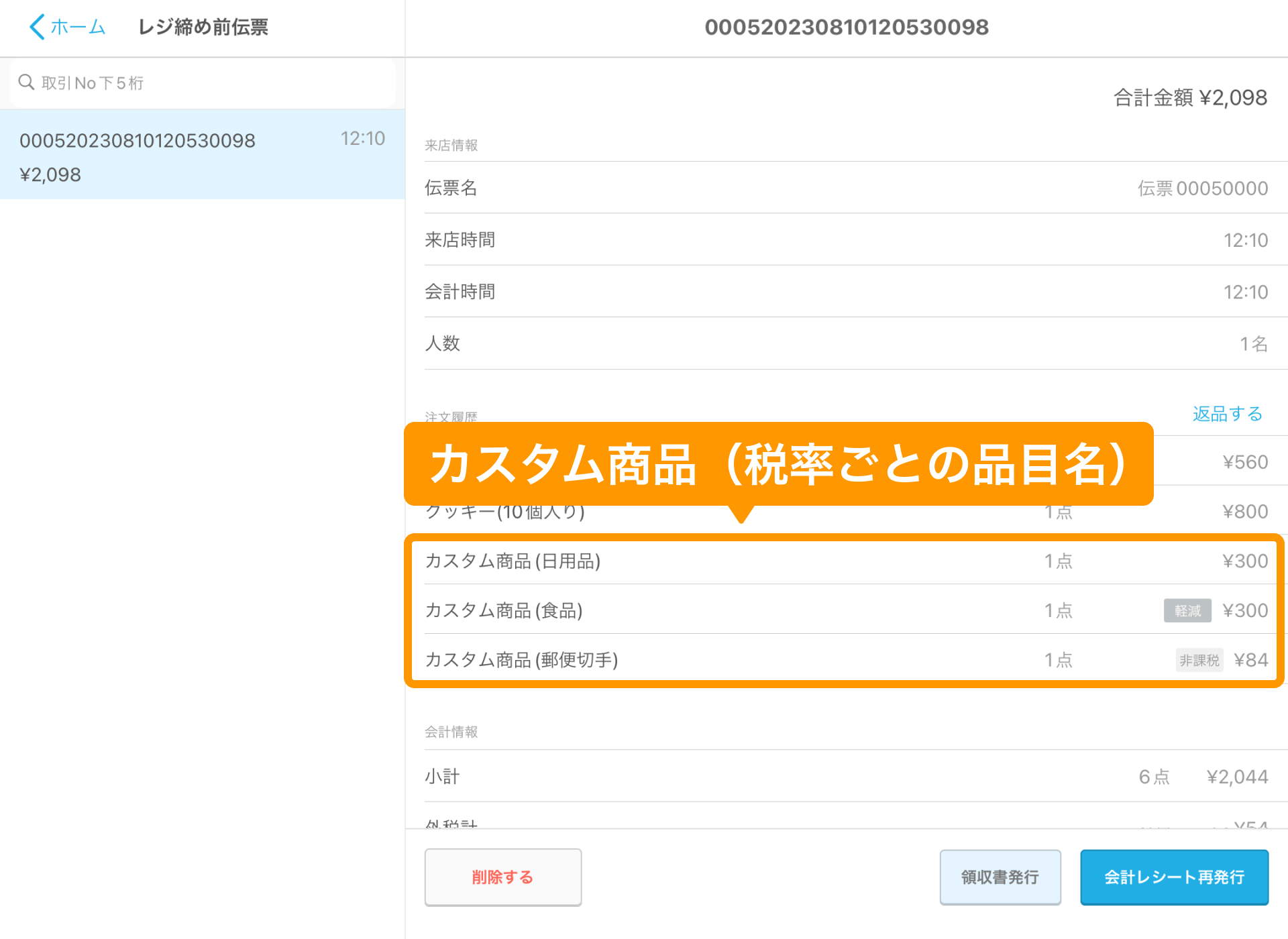Select the 人数 row showing 1名

(x=845, y=343)
